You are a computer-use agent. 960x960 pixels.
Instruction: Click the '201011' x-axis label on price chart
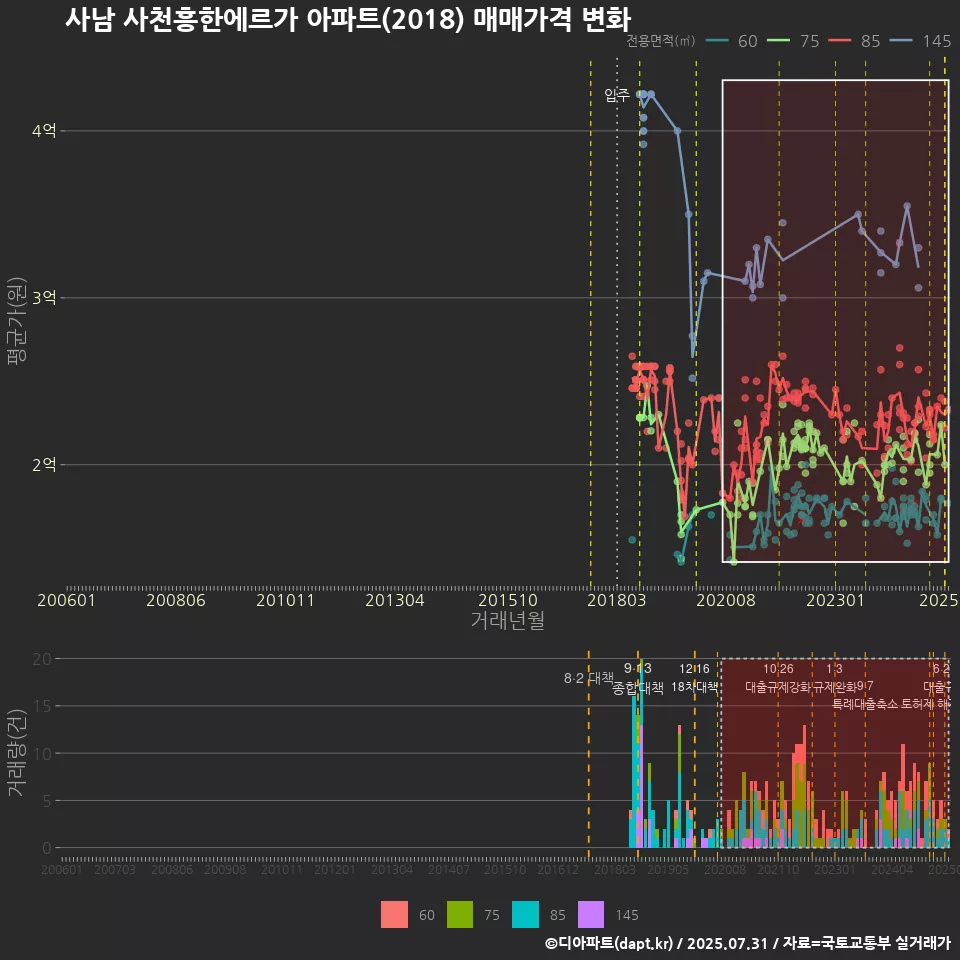[x=285, y=600]
